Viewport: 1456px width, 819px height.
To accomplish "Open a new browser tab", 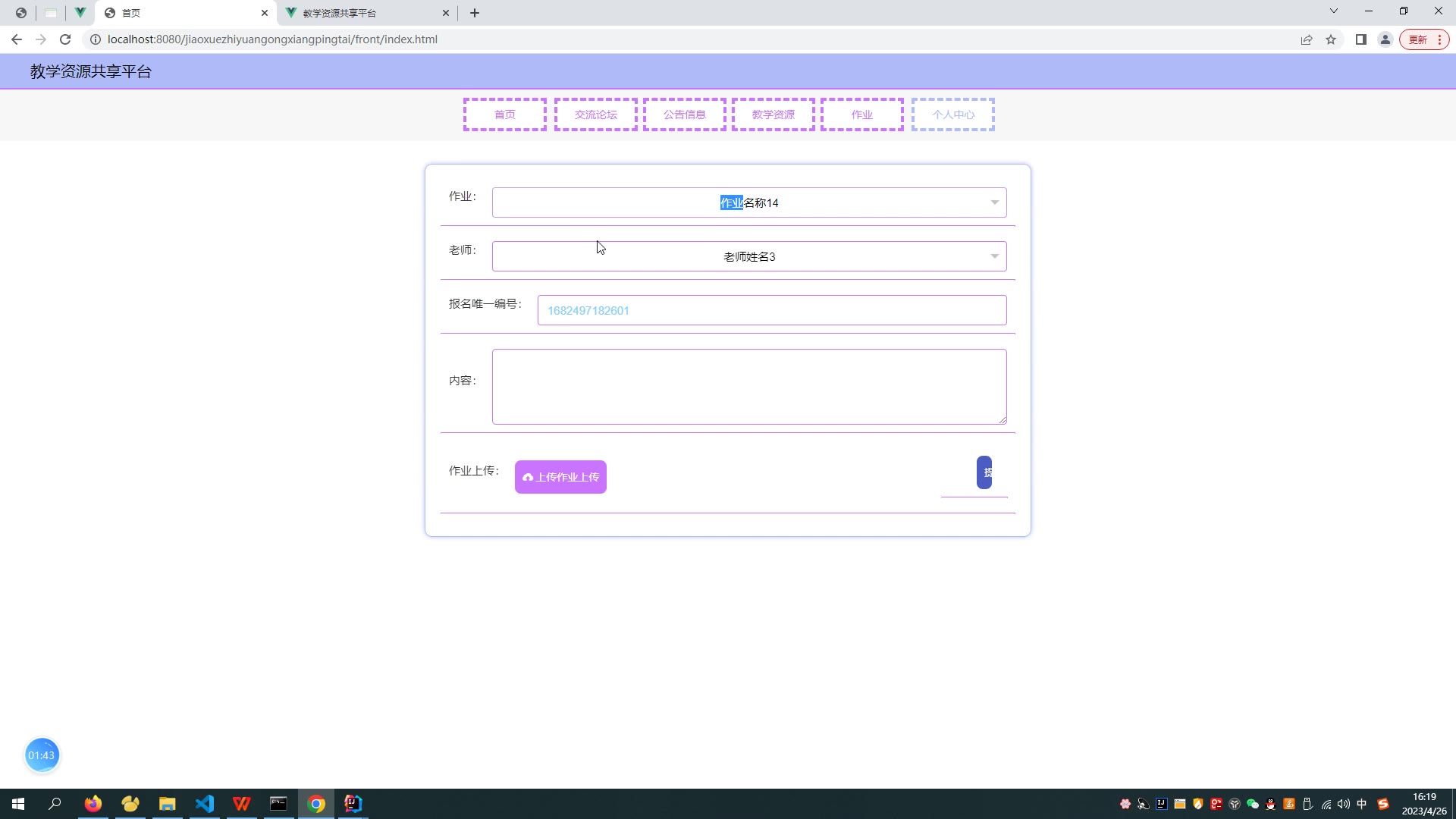I will (x=475, y=13).
